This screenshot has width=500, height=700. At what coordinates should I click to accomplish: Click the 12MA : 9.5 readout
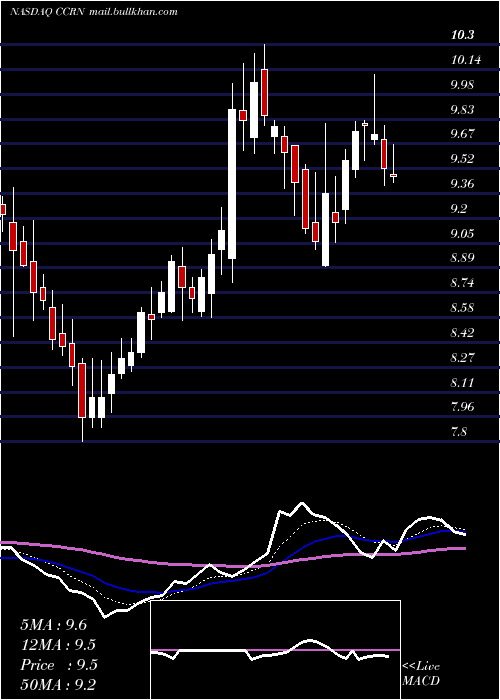pyautogui.click(x=58, y=645)
